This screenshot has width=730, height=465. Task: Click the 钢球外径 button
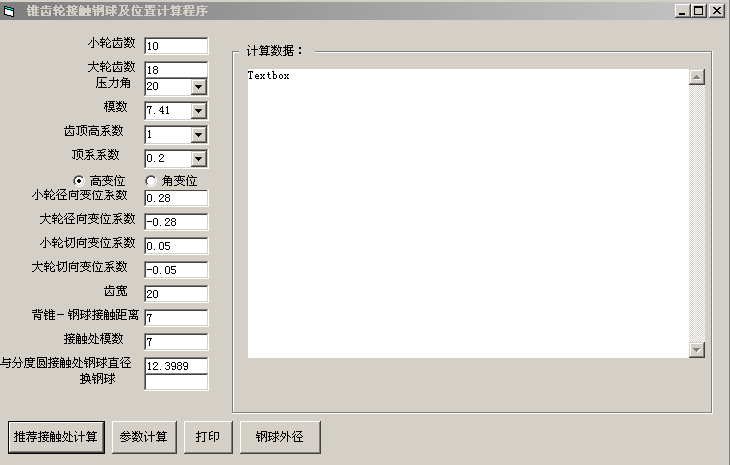click(280, 437)
